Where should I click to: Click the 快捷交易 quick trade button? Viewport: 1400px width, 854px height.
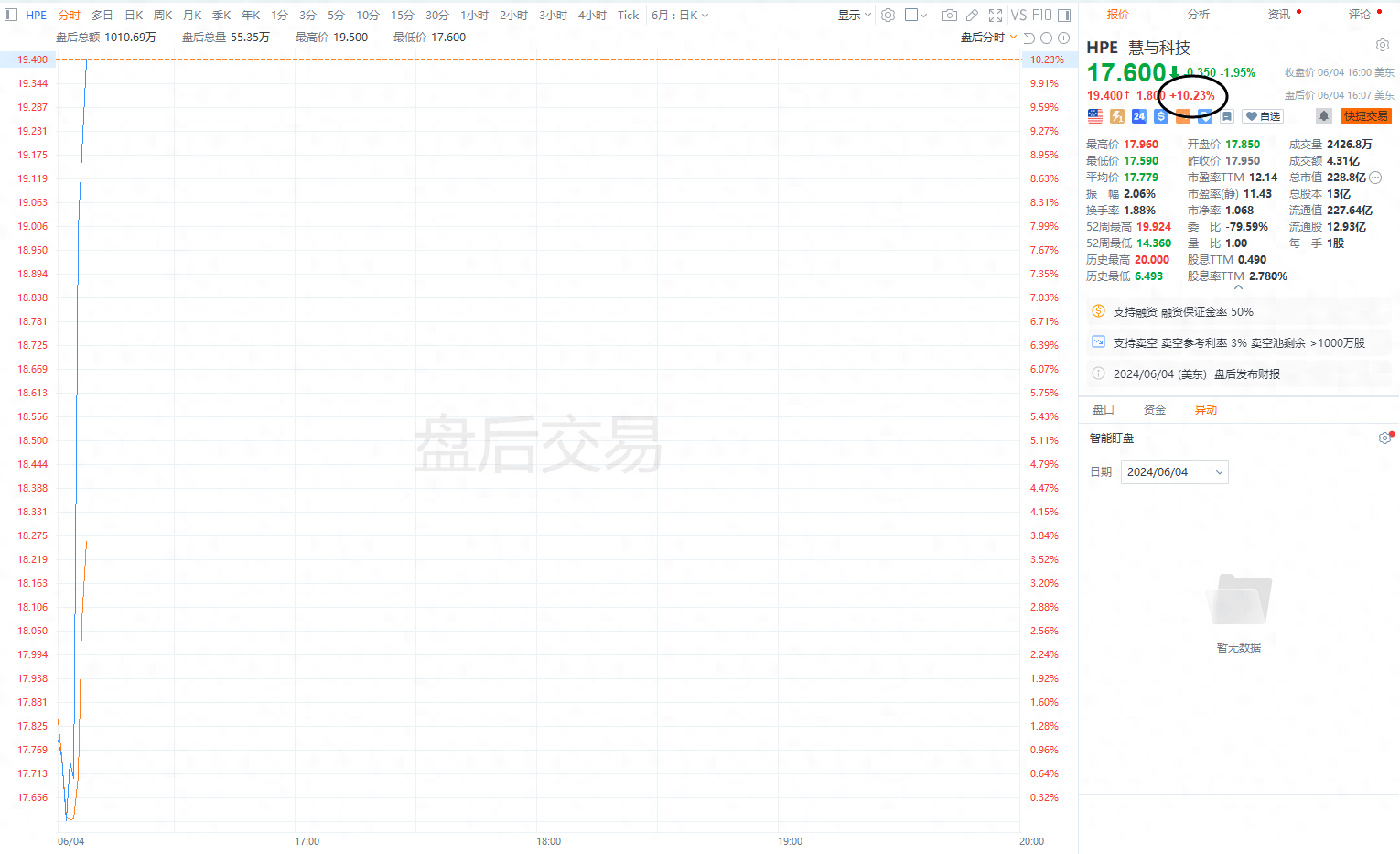click(1366, 116)
